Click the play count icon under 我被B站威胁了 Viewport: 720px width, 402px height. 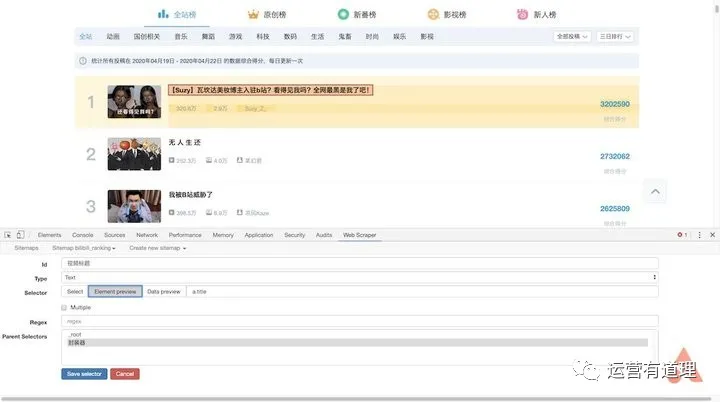tap(171, 213)
